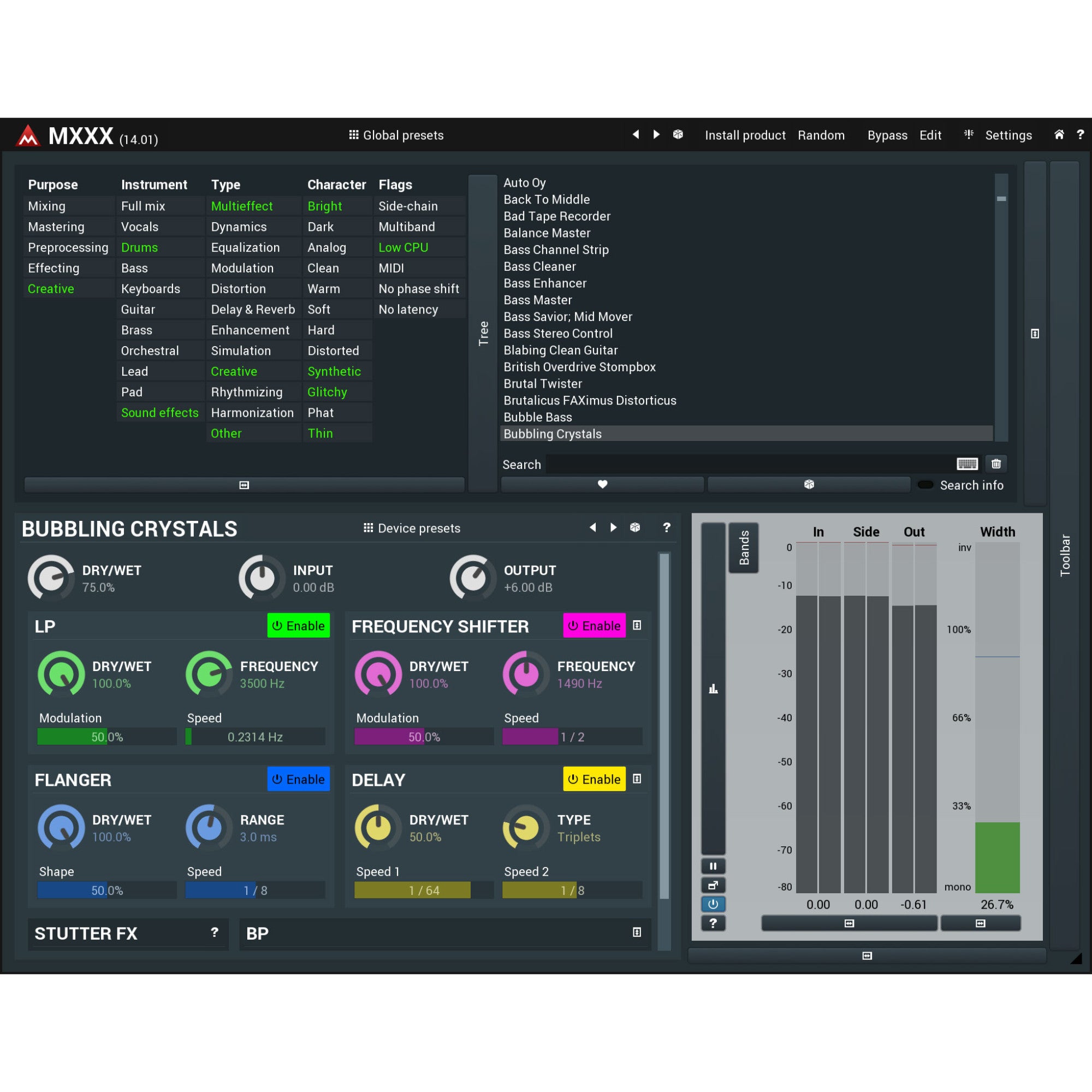
Task: Expand BP panel options icon
Action: pyautogui.click(x=637, y=933)
